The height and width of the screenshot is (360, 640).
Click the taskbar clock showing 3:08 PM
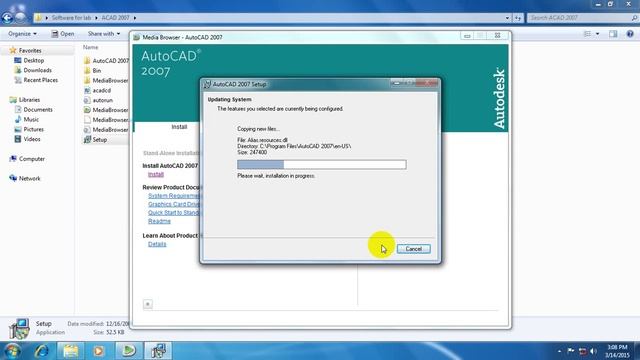[617, 351]
